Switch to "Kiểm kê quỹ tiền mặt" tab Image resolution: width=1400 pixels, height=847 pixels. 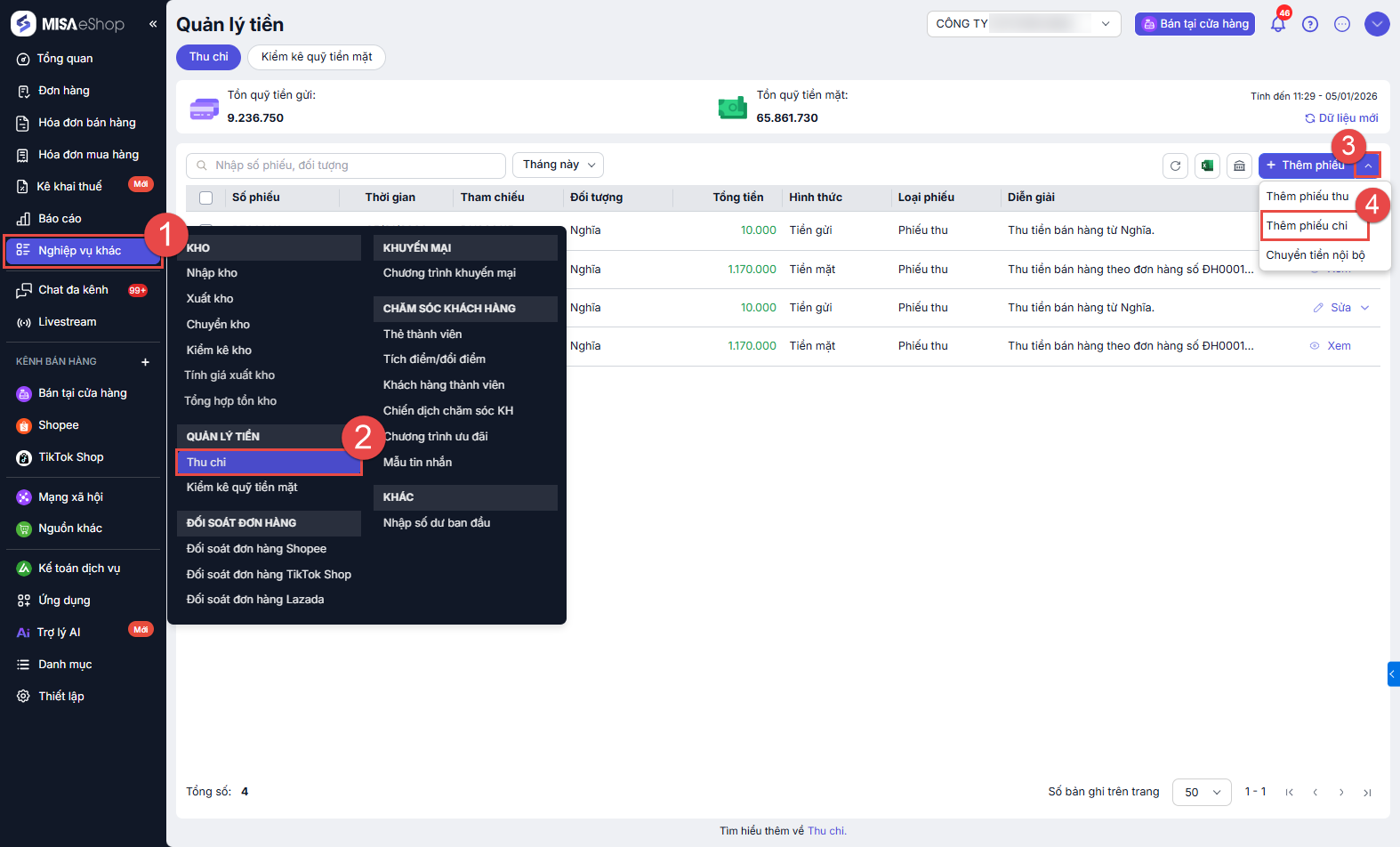pyautogui.click(x=317, y=57)
